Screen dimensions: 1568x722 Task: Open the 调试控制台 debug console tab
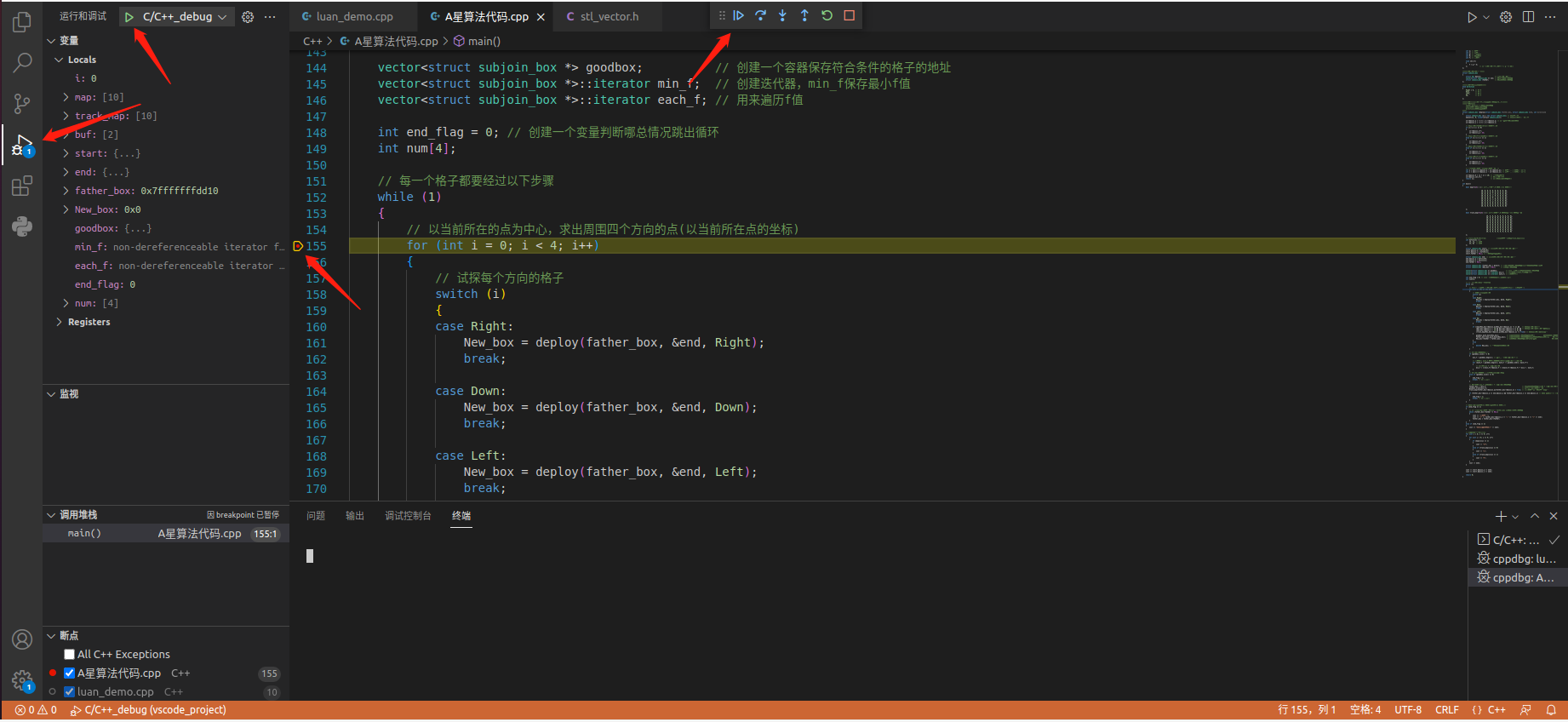pos(408,516)
